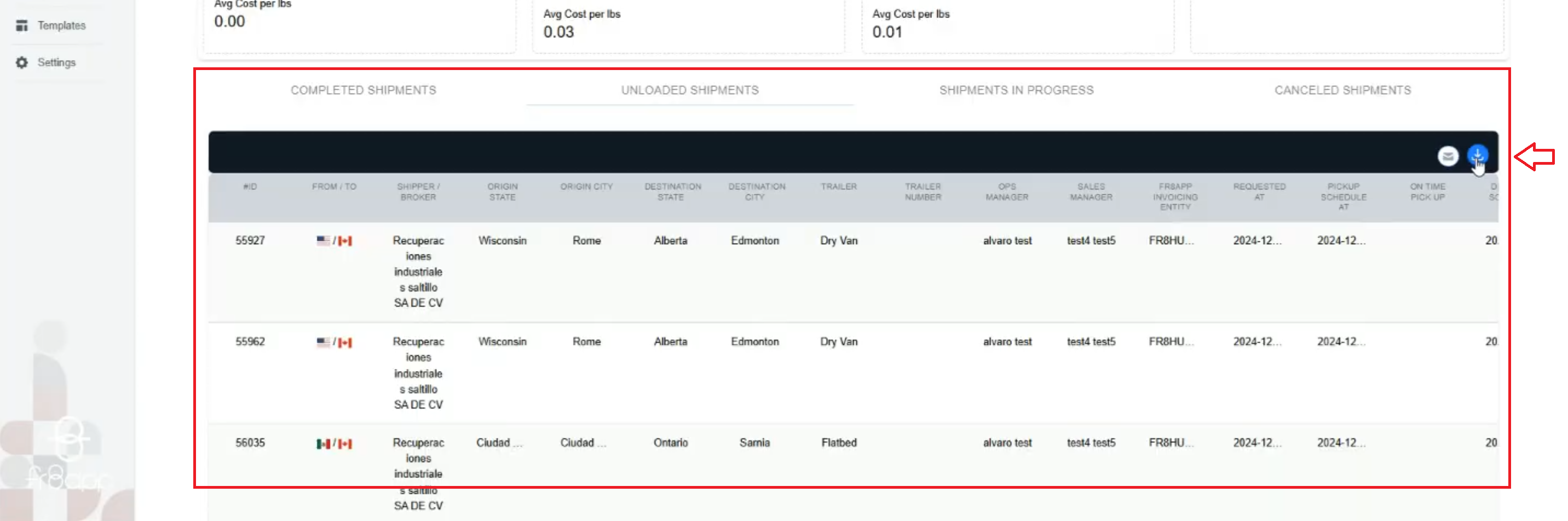The image size is (1568, 521).
Task: Click alvaro test in row 55927
Action: point(1007,240)
